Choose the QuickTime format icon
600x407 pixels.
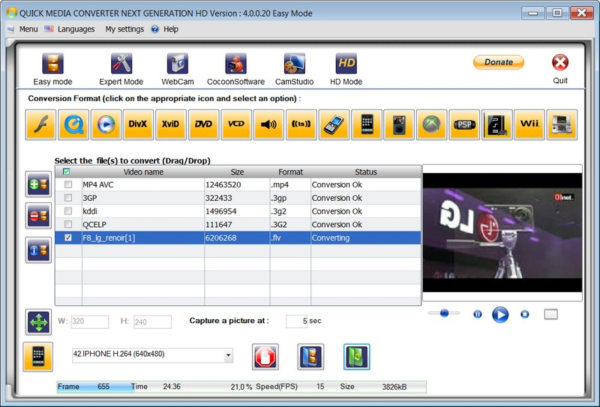(71, 125)
